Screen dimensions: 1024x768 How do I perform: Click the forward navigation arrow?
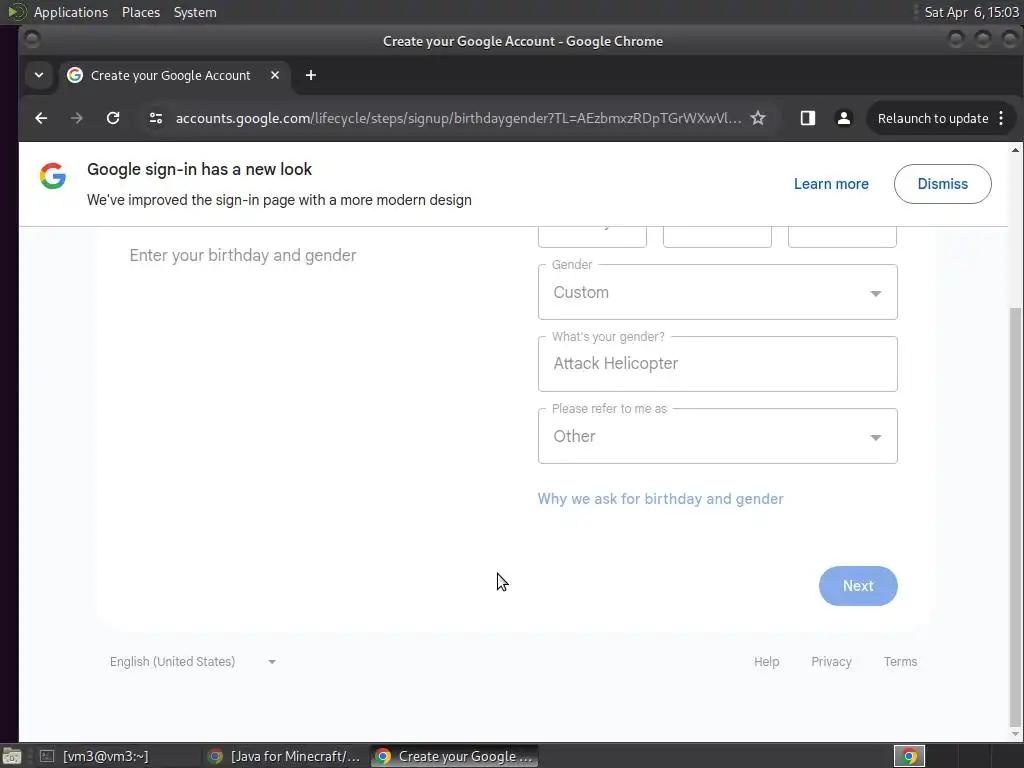click(76, 118)
